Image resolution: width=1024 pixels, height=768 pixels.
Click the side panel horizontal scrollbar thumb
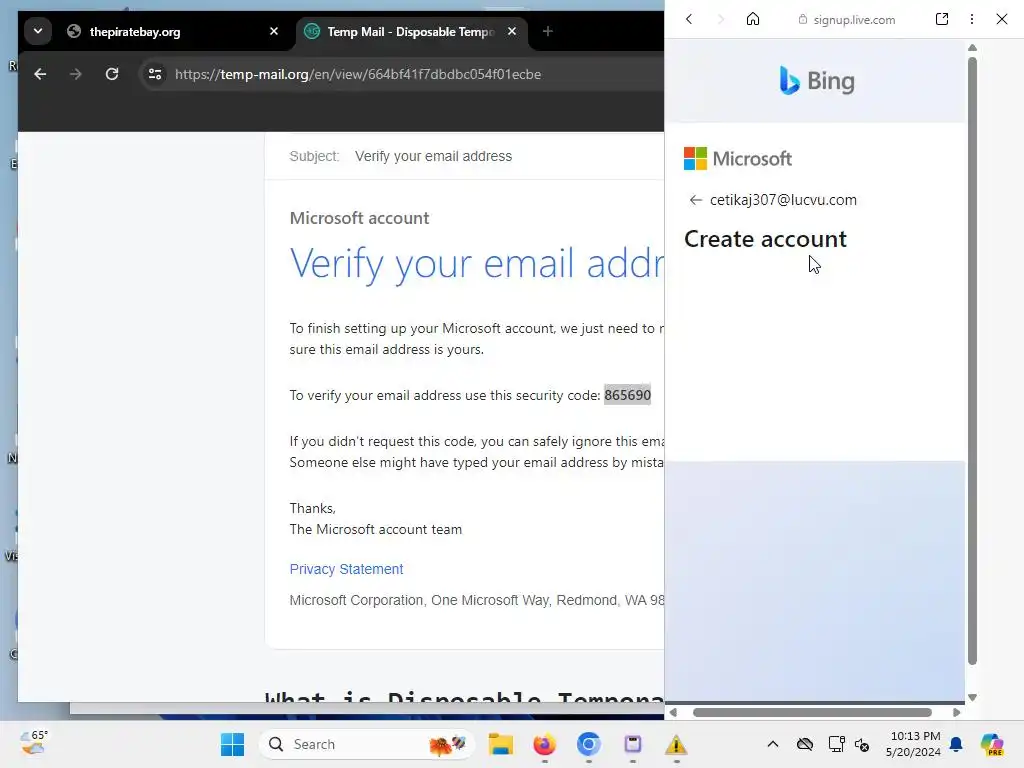(x=812, y=712)
